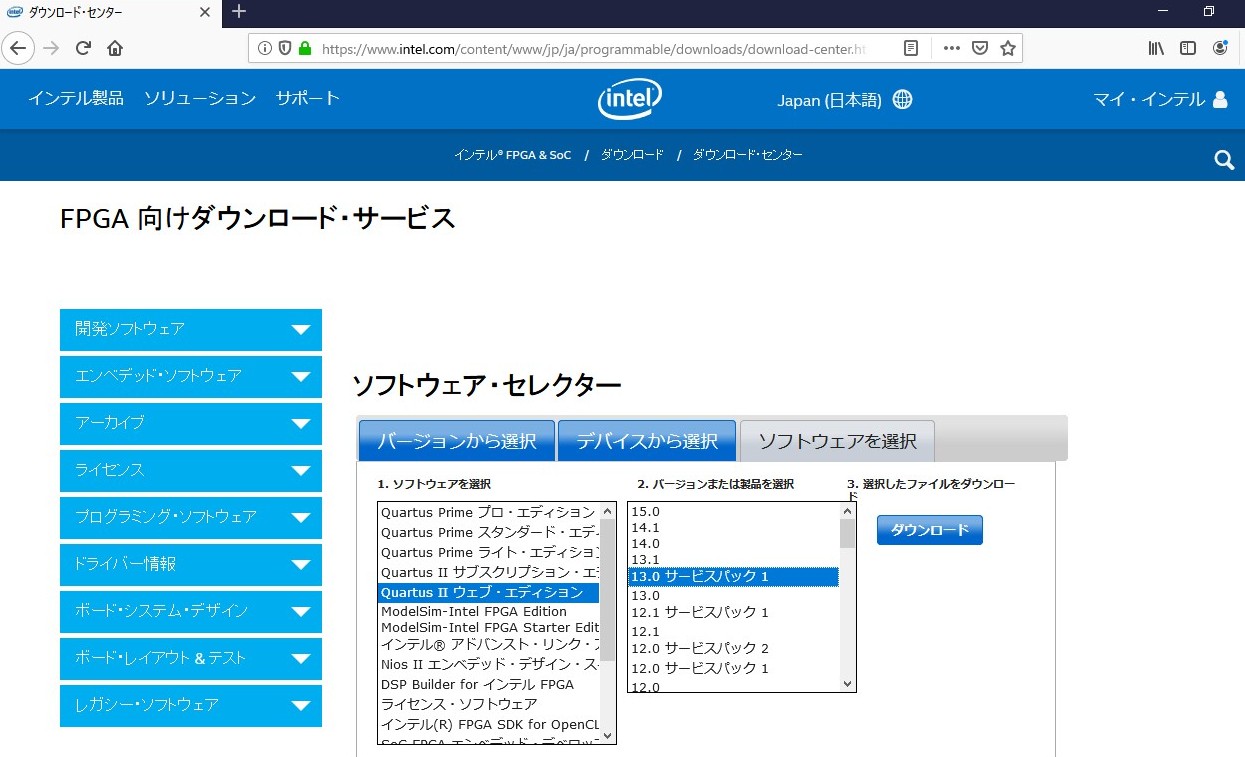Viewport: 1245px width, 757px height.
Task: Open the ソリューション menu
Action: pos(200,98)
